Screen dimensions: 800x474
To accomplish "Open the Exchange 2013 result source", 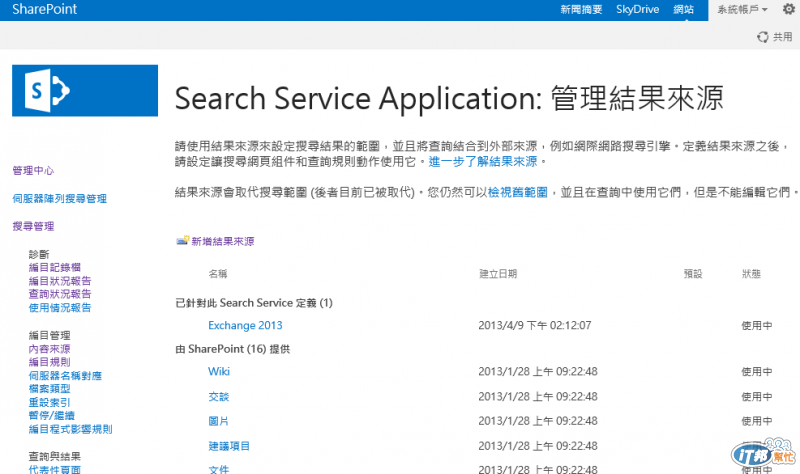I will click(245, 326).
